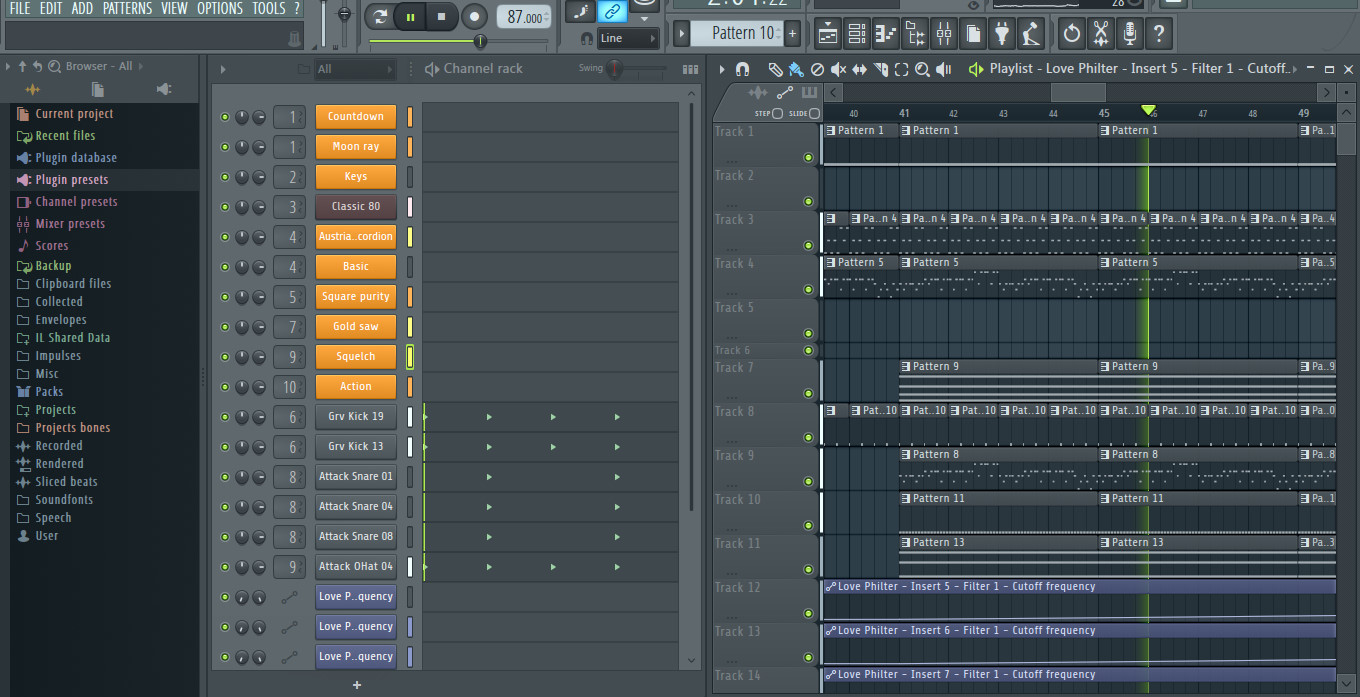Open the project picker pages icon
This screenshot has height=697, width=1360.
973,33
